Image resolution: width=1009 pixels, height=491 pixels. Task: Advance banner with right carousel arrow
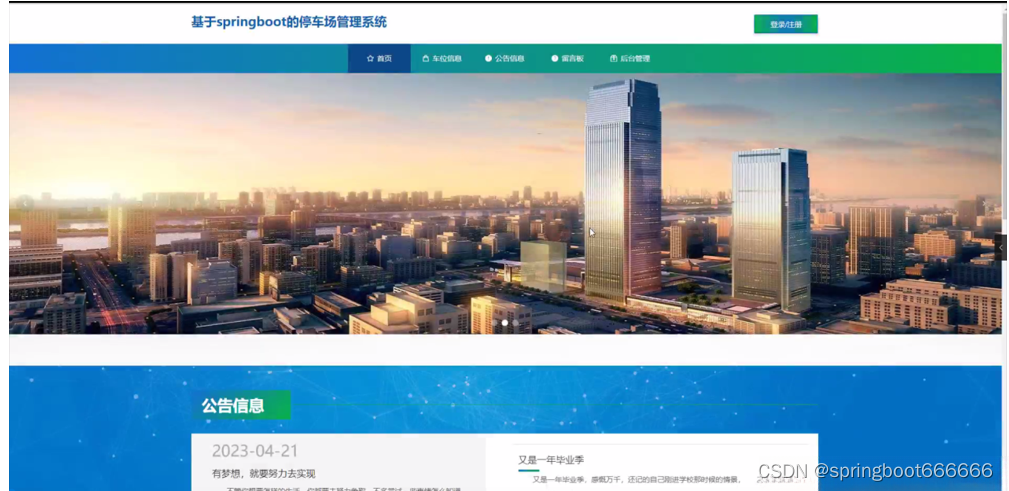tap(984, 203)
